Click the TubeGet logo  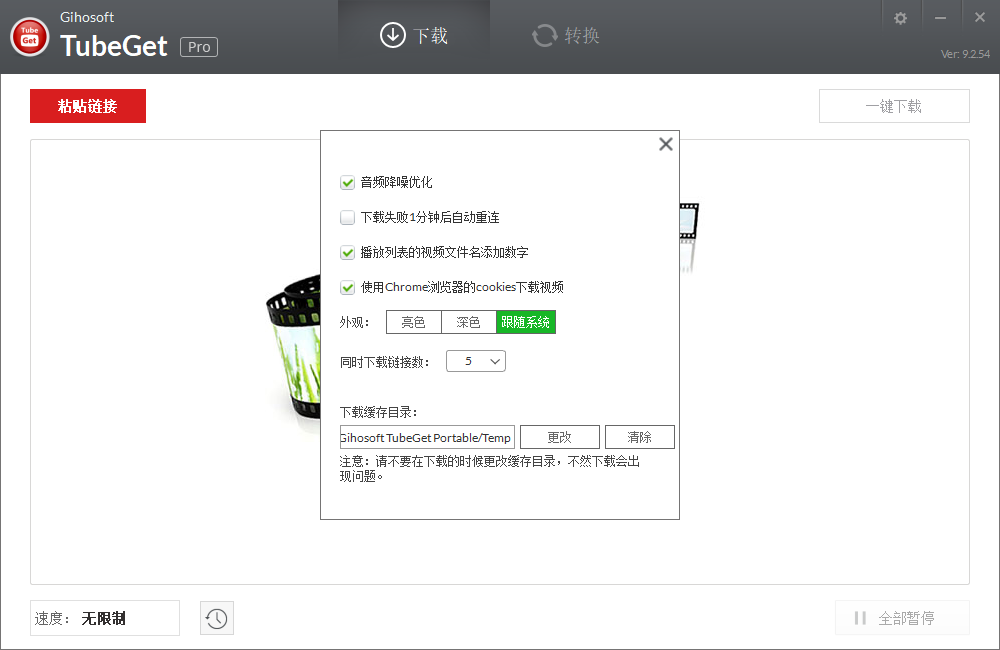[x=29, y=36]
